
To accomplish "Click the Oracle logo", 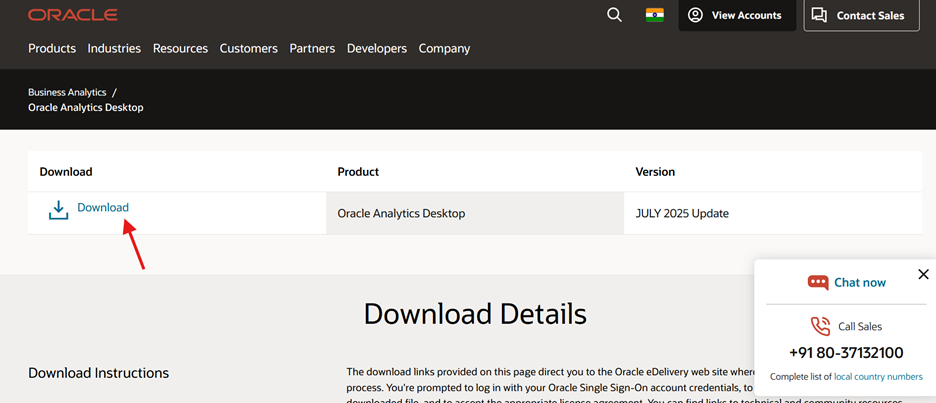I will [73, 15].
